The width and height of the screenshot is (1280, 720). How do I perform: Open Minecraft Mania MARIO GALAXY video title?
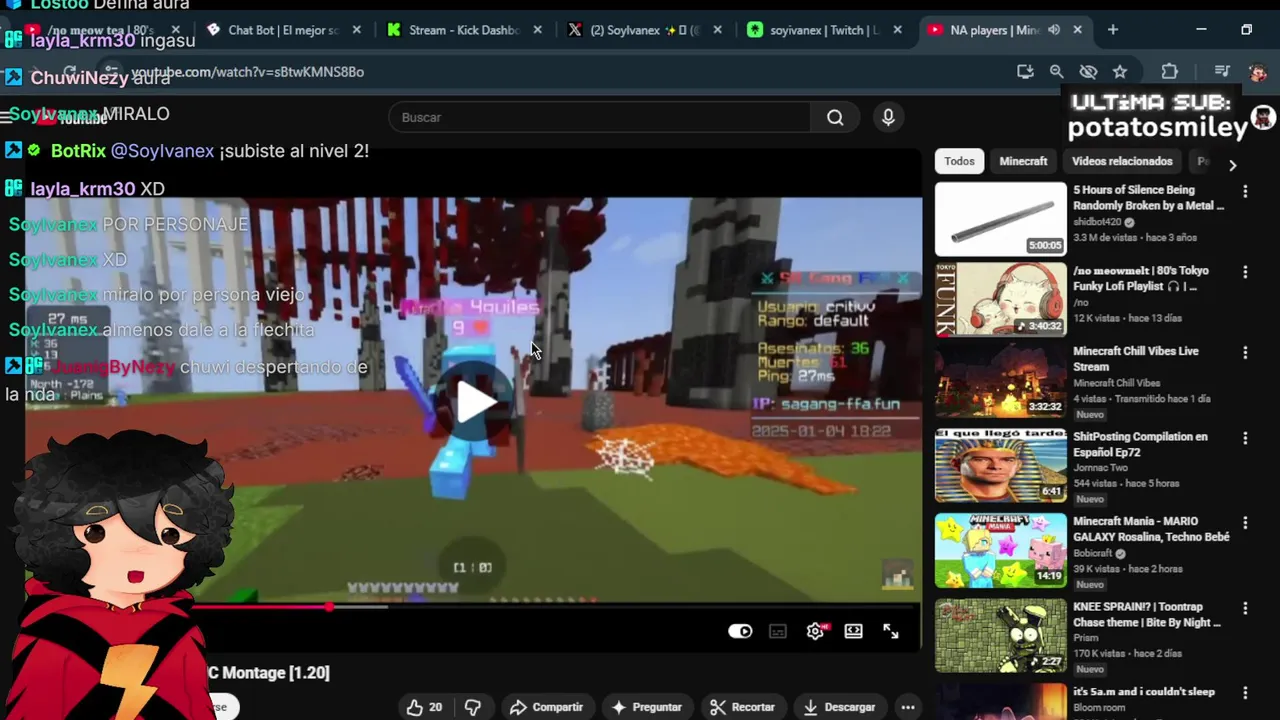tap(1151, 529)
